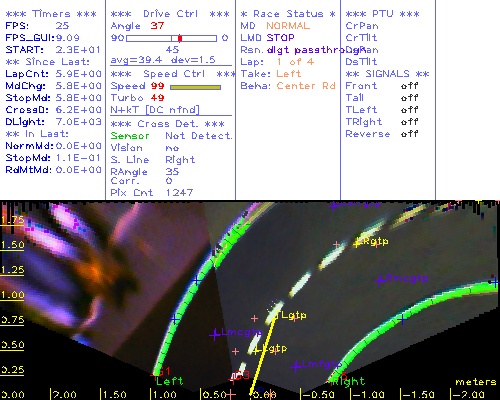
Task: Click the Tail signal off value
Action: [409, 98]
